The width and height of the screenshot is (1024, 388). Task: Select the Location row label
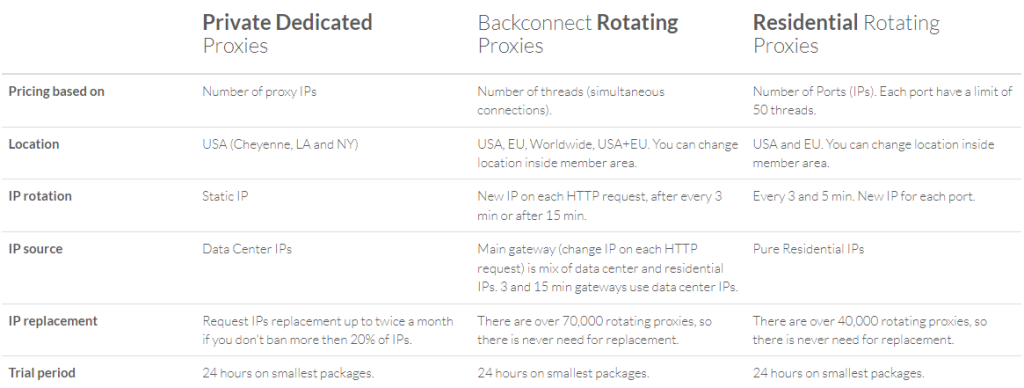pyautogui.click(x=33, y=144)
